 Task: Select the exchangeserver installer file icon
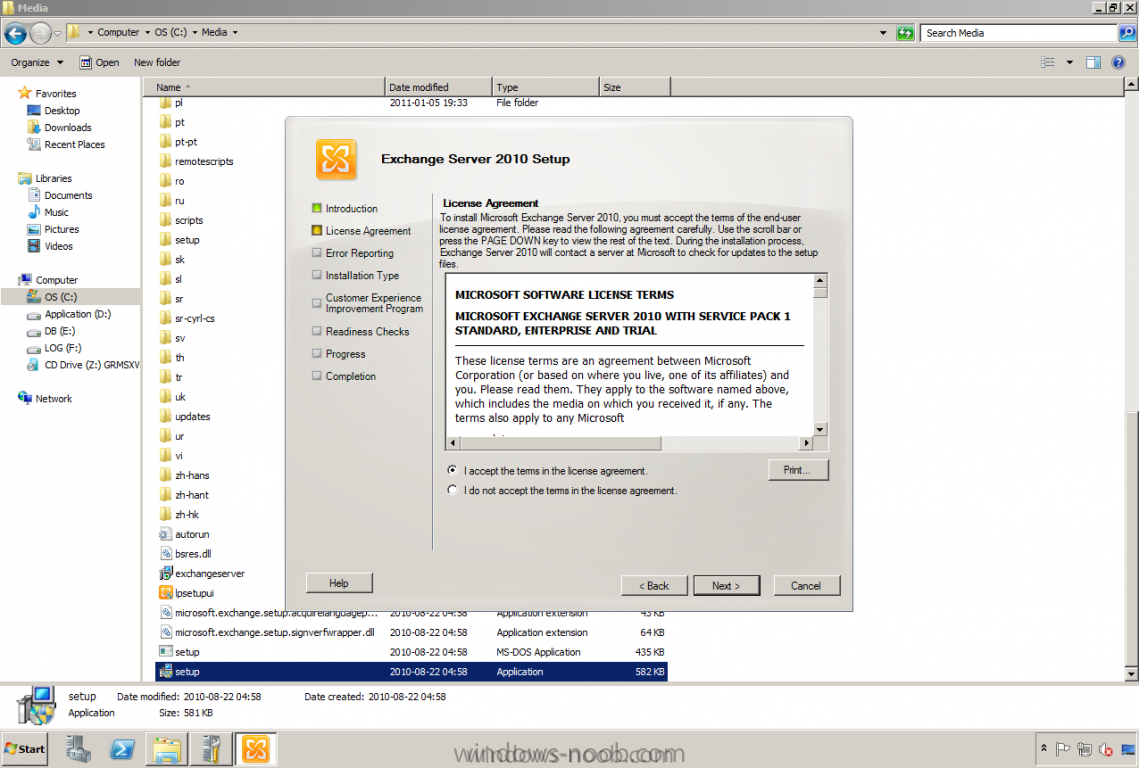166,573
